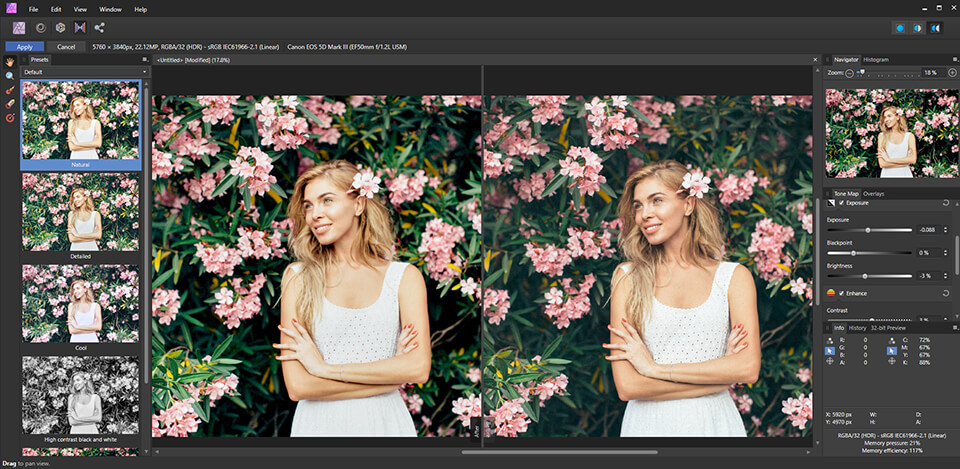Screen dimensions: 960x469
Task: Select the Overlay Erase tool
Action: 10,104
